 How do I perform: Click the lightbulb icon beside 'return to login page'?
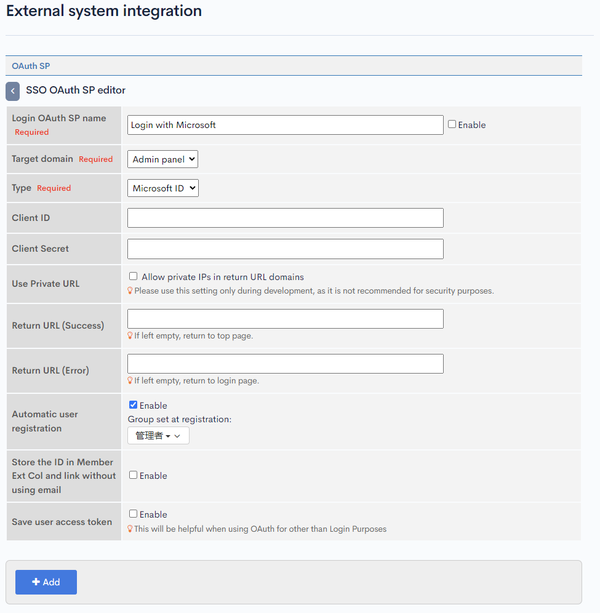(130, 381)
